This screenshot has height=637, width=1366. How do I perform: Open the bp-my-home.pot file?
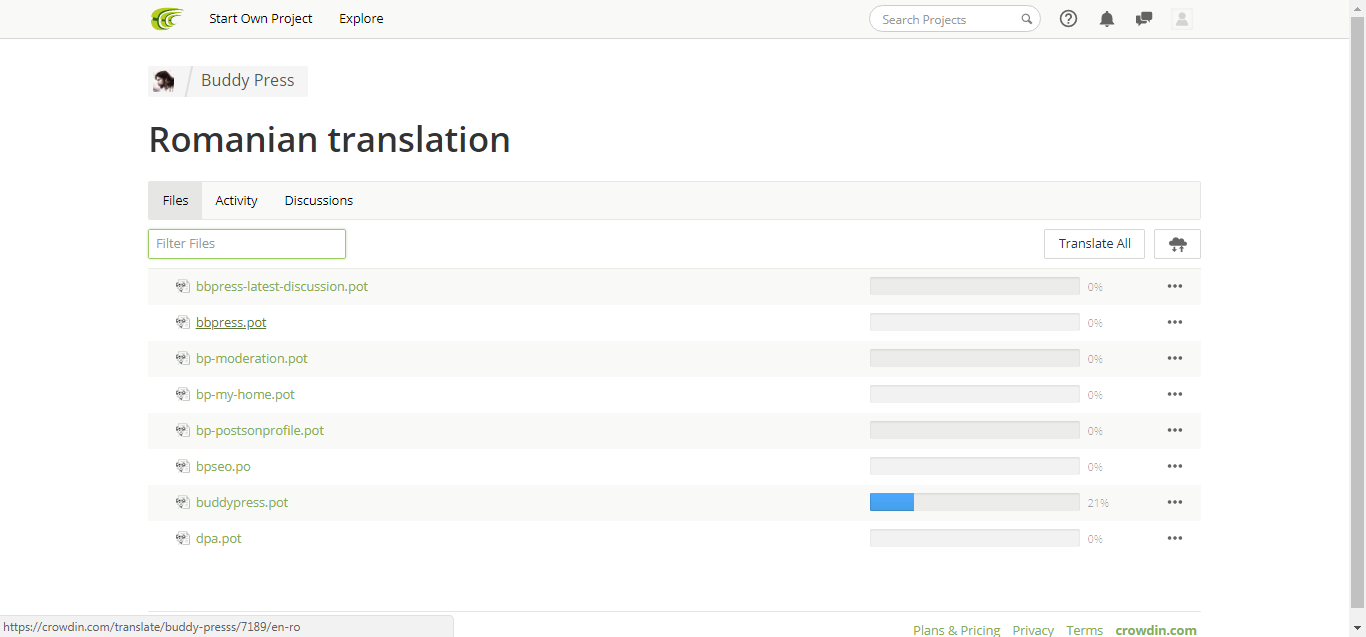click(245, 394)
